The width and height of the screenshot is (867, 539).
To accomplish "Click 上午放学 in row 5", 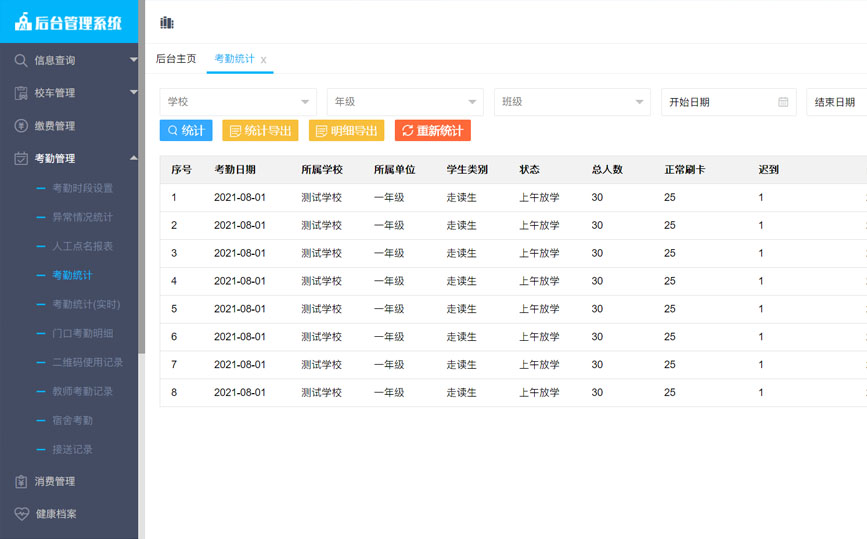I will tap(539, 309).
